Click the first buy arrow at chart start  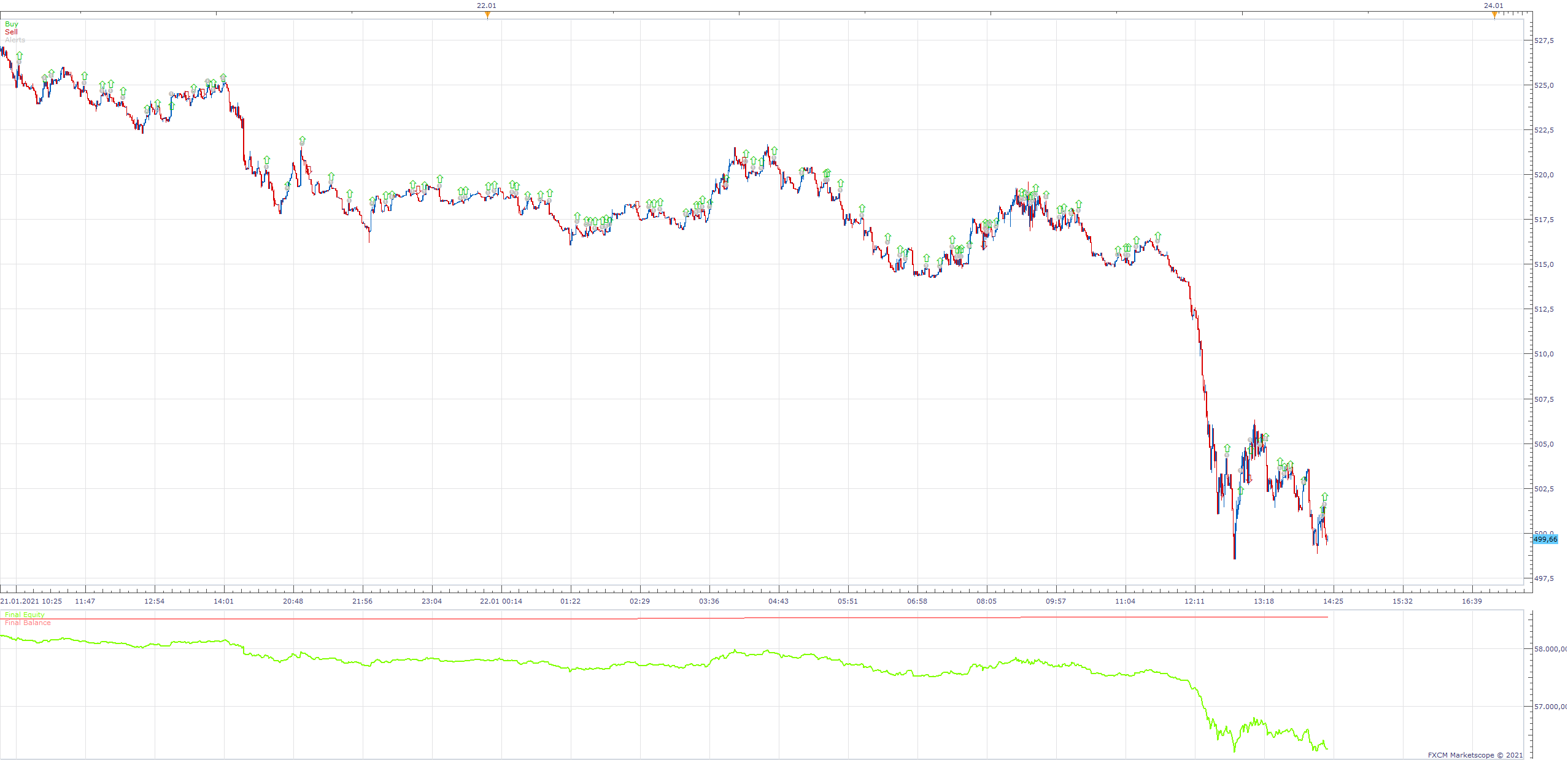(20, 56)
